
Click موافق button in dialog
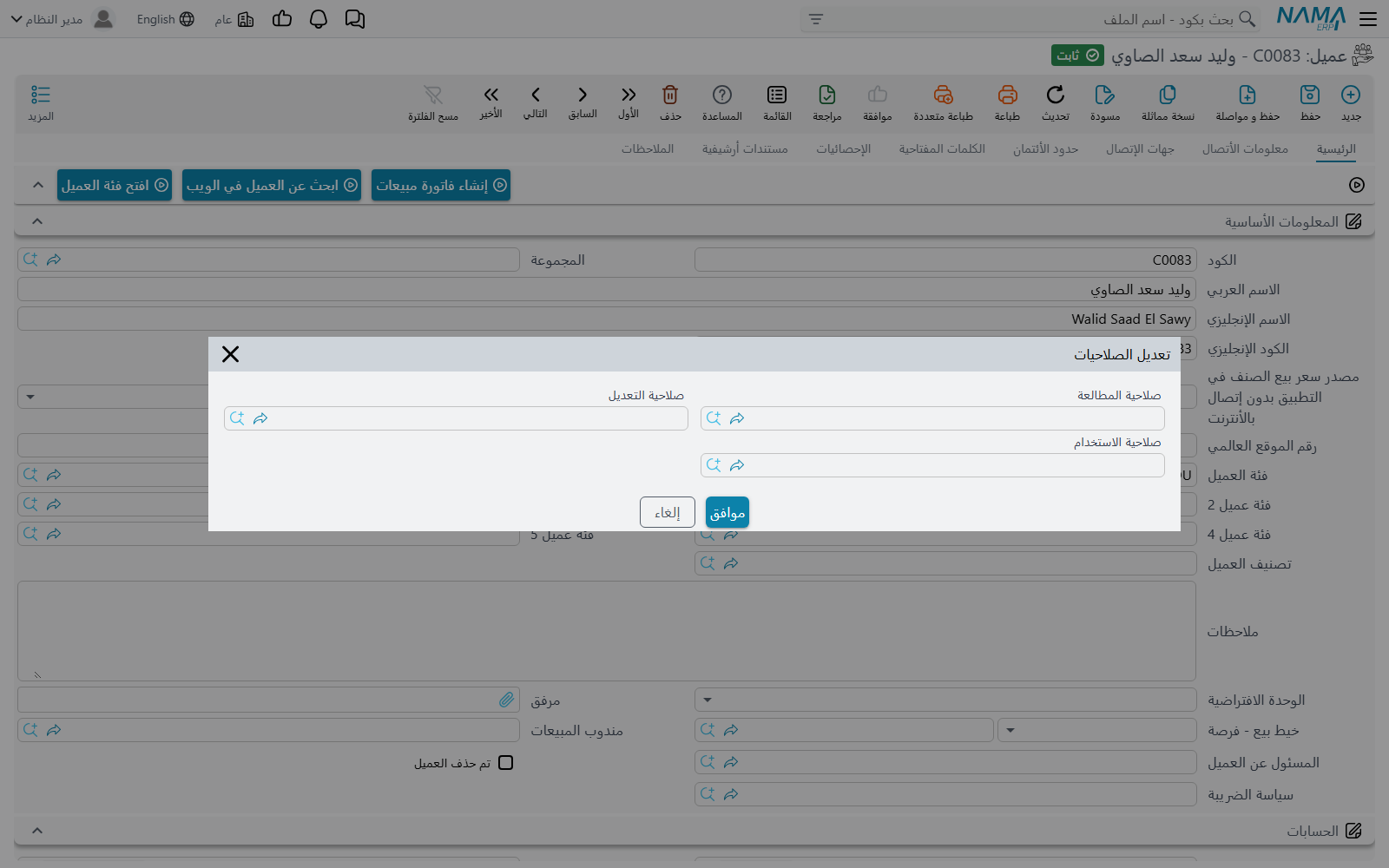[x=727, y=512]
